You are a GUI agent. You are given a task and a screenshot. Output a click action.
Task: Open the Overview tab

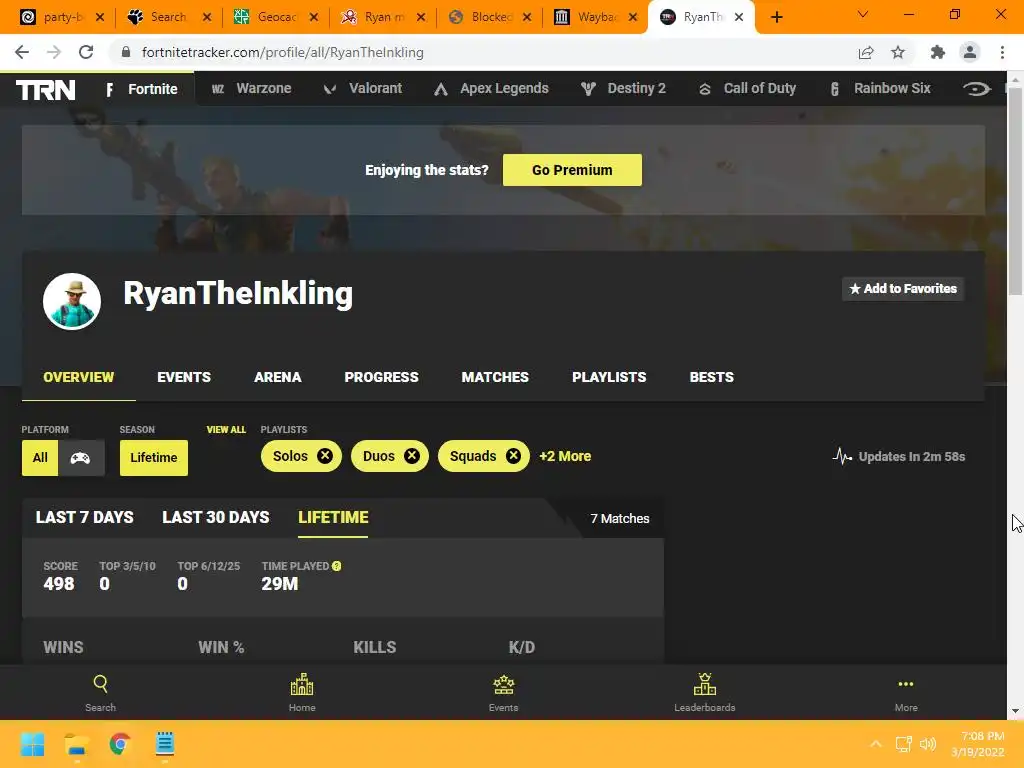pyautogui.click(x=78, y=377)
